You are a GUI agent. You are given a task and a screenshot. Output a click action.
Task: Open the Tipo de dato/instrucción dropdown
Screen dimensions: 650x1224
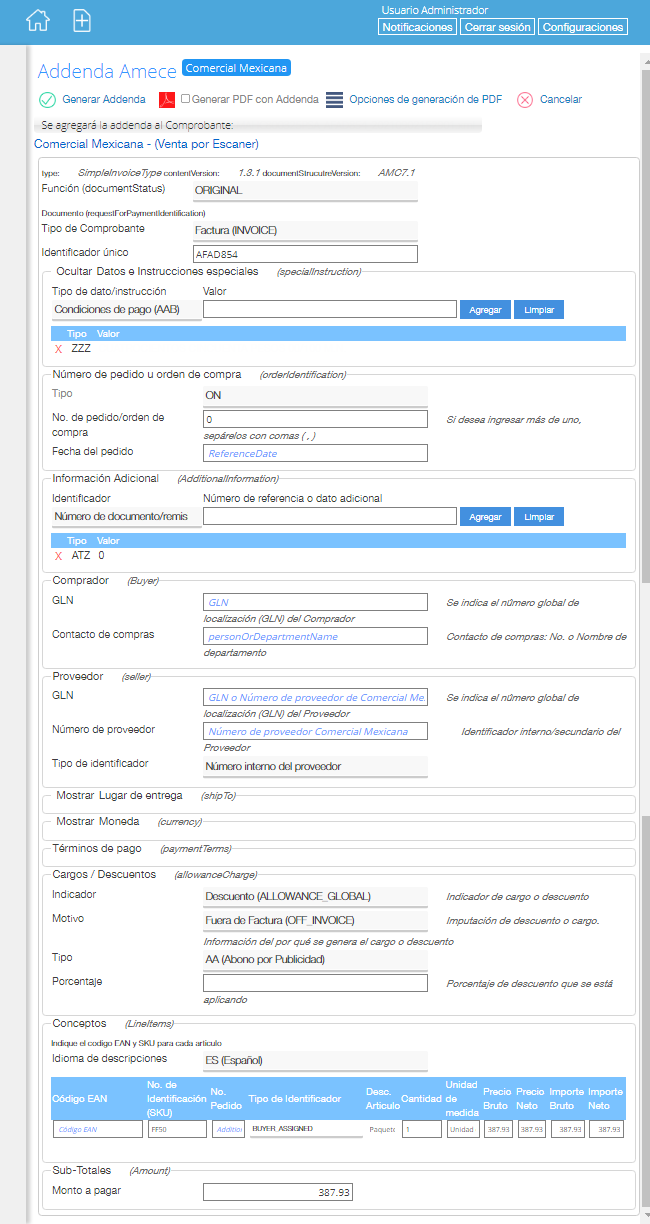pyautogui.click(x=126, y=310)
